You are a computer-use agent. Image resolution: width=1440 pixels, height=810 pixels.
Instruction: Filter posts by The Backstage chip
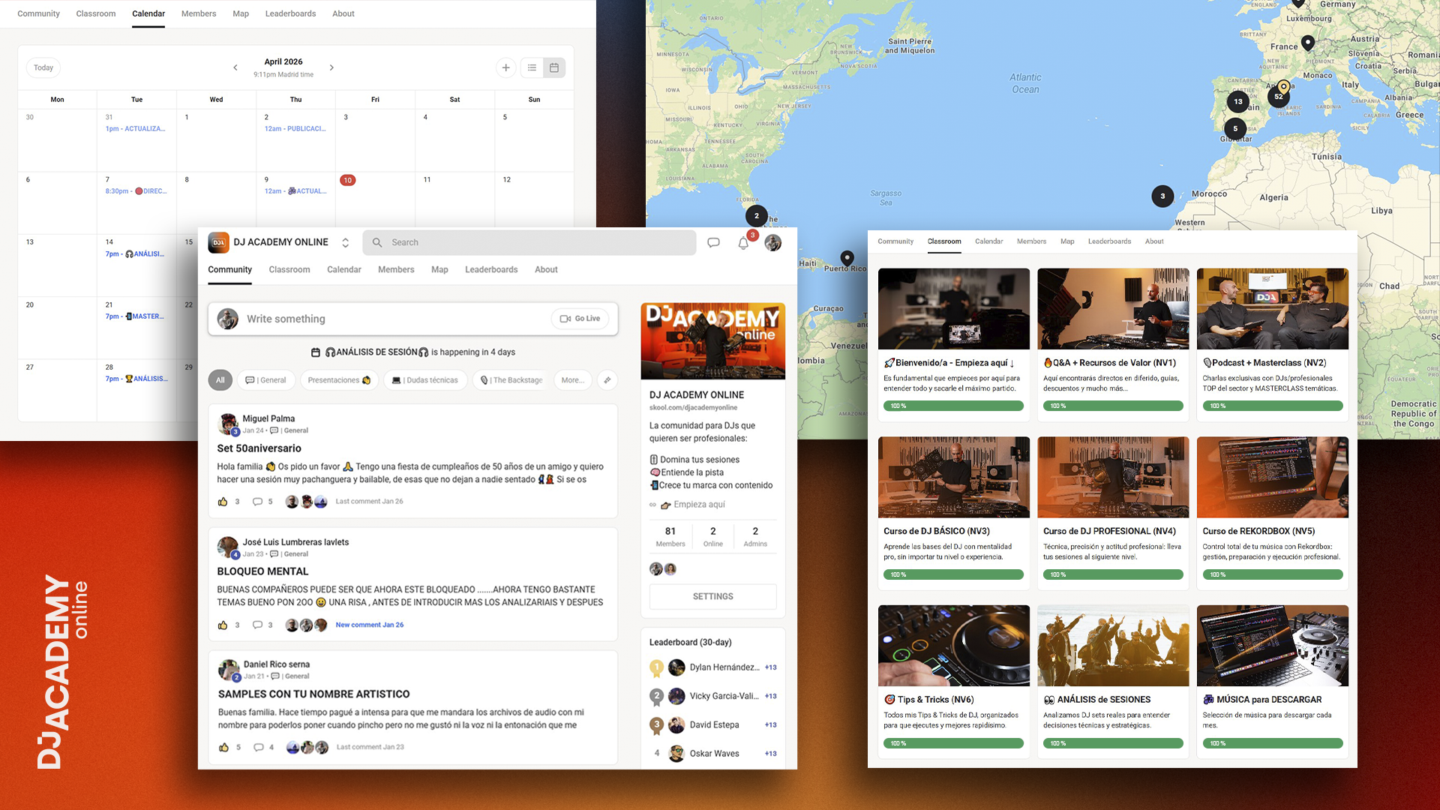point(510,380)
